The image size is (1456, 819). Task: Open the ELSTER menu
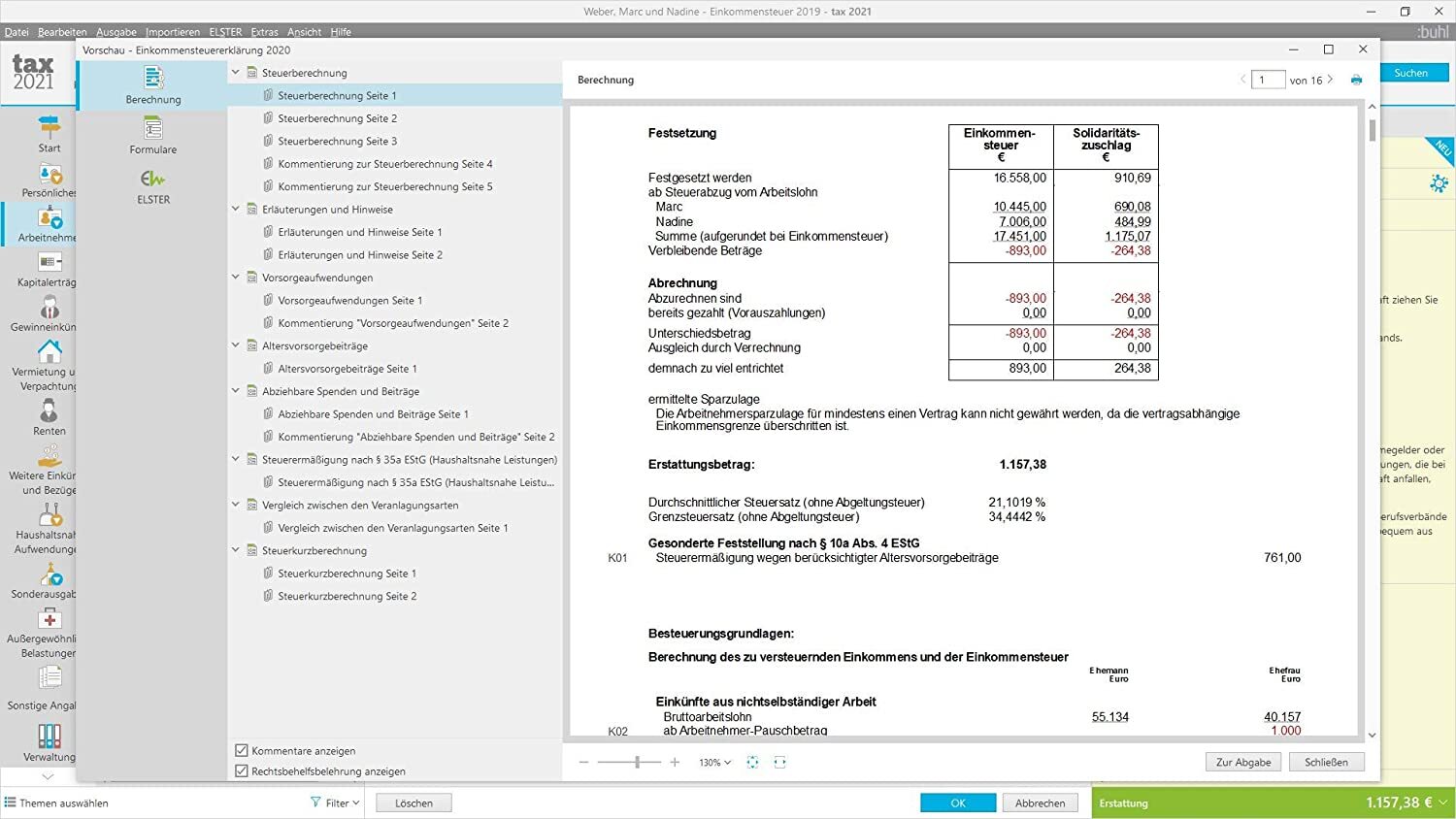pos(225,32)
